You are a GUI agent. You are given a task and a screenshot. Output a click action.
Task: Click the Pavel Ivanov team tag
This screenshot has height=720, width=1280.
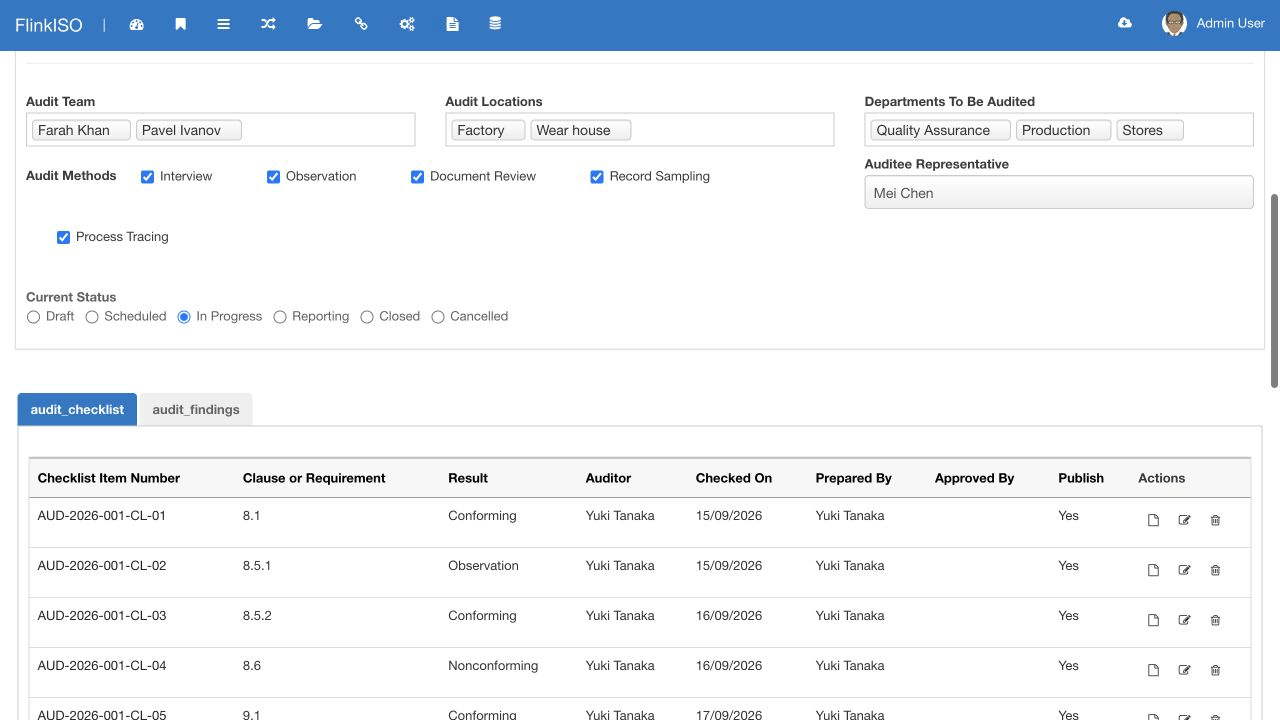pyautogui.click(x=189, y=130)
